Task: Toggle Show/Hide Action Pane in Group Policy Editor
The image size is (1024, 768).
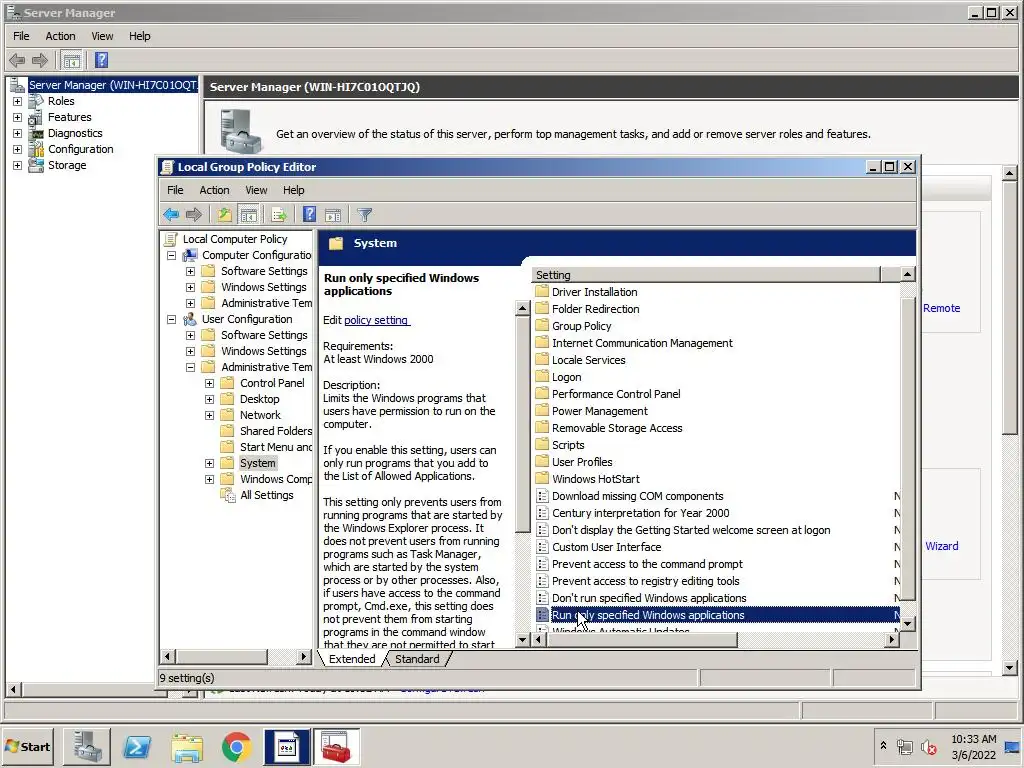Action: pos(333,214)
